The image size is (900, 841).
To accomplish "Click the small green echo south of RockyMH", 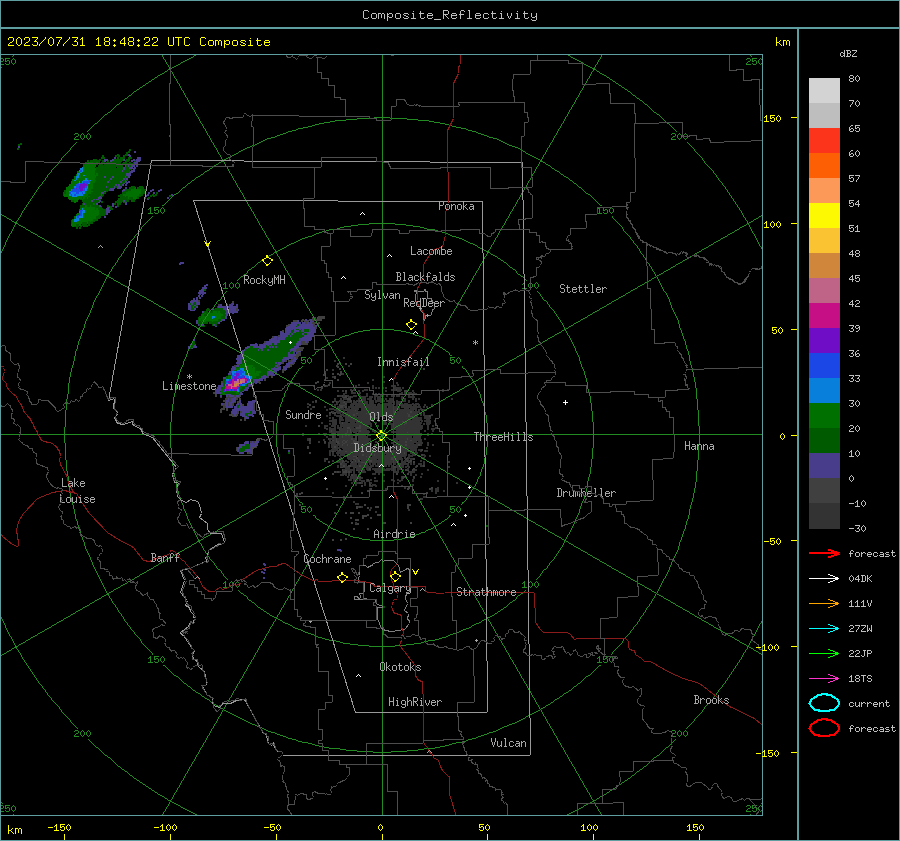I will point(213,316).
